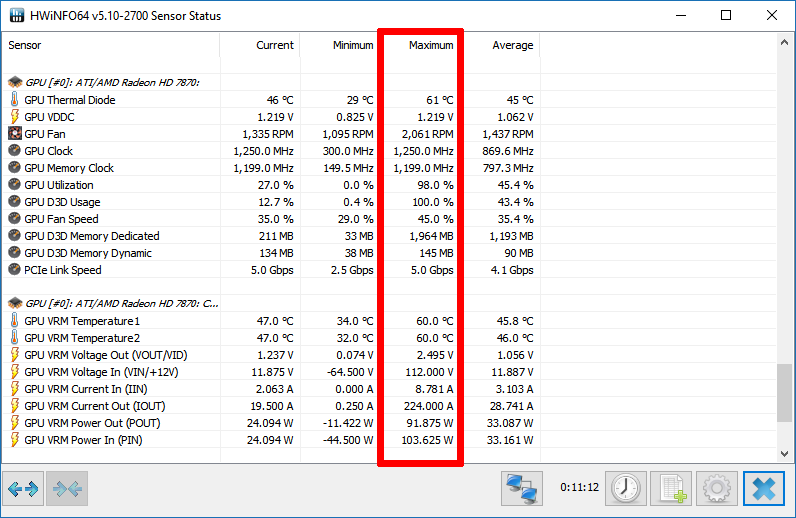Click the scrollbar up arrow
This screenshot has width=796, height=518.
[x=784, y=43]
